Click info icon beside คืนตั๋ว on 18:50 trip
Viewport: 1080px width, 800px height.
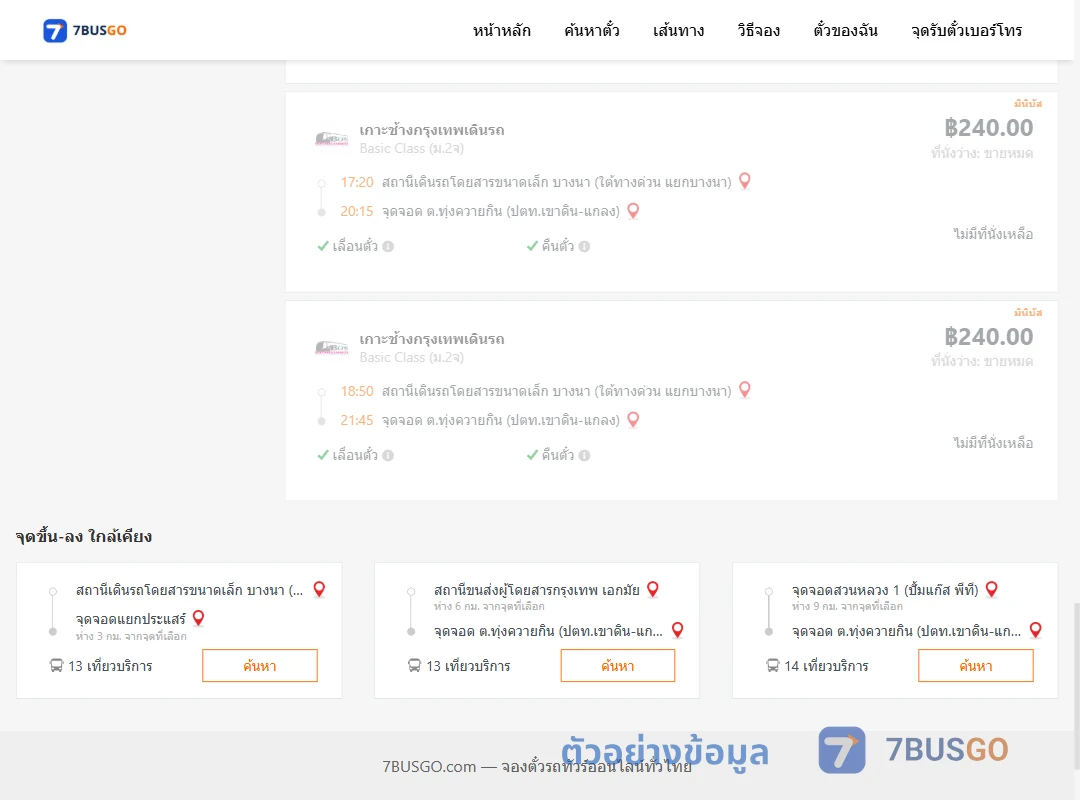[x=584, y=455]
